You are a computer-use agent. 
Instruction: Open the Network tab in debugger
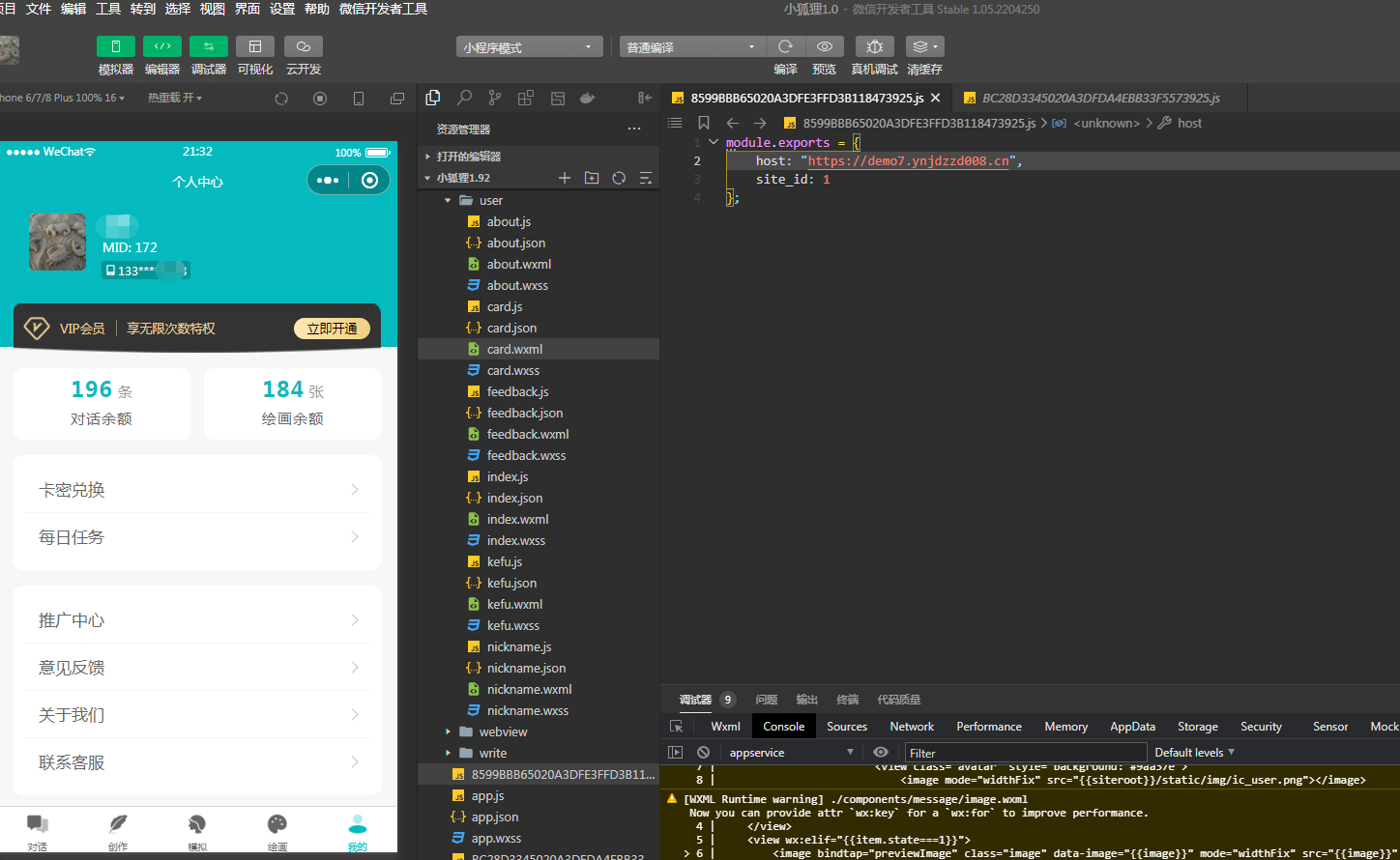click(x=912, y=727)
